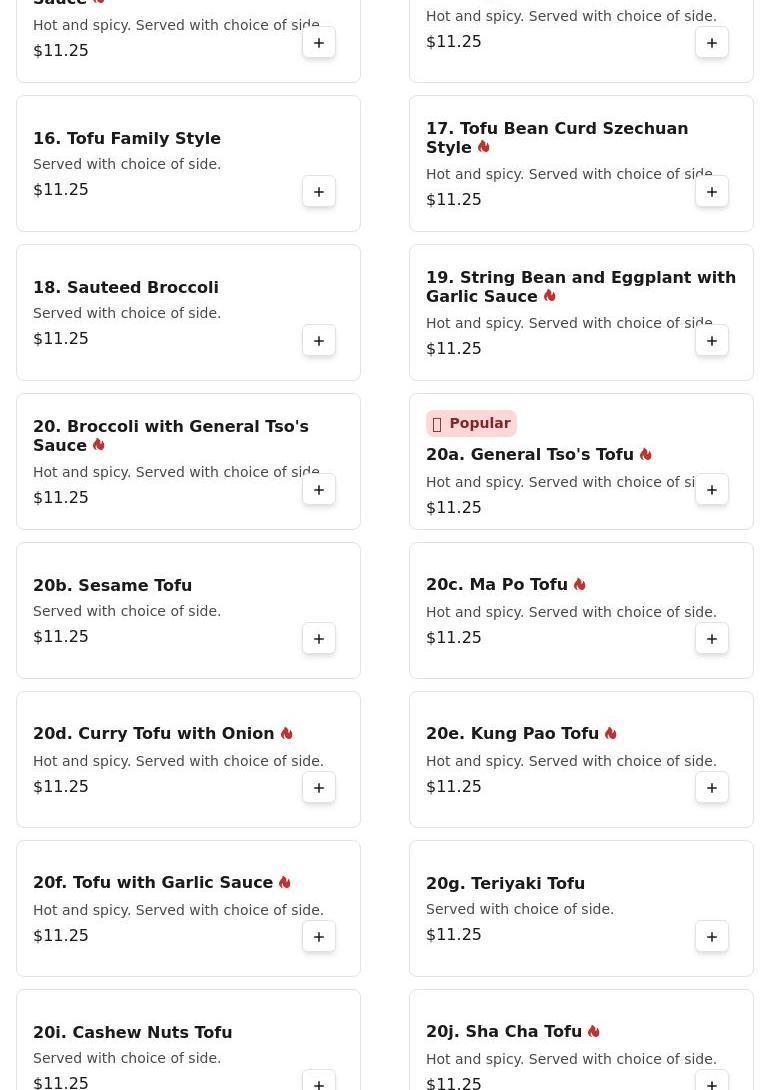The image size is (770, 1090).
Task: Open 20c. Ma Po Tofu item details
Action: pos(497,584)
